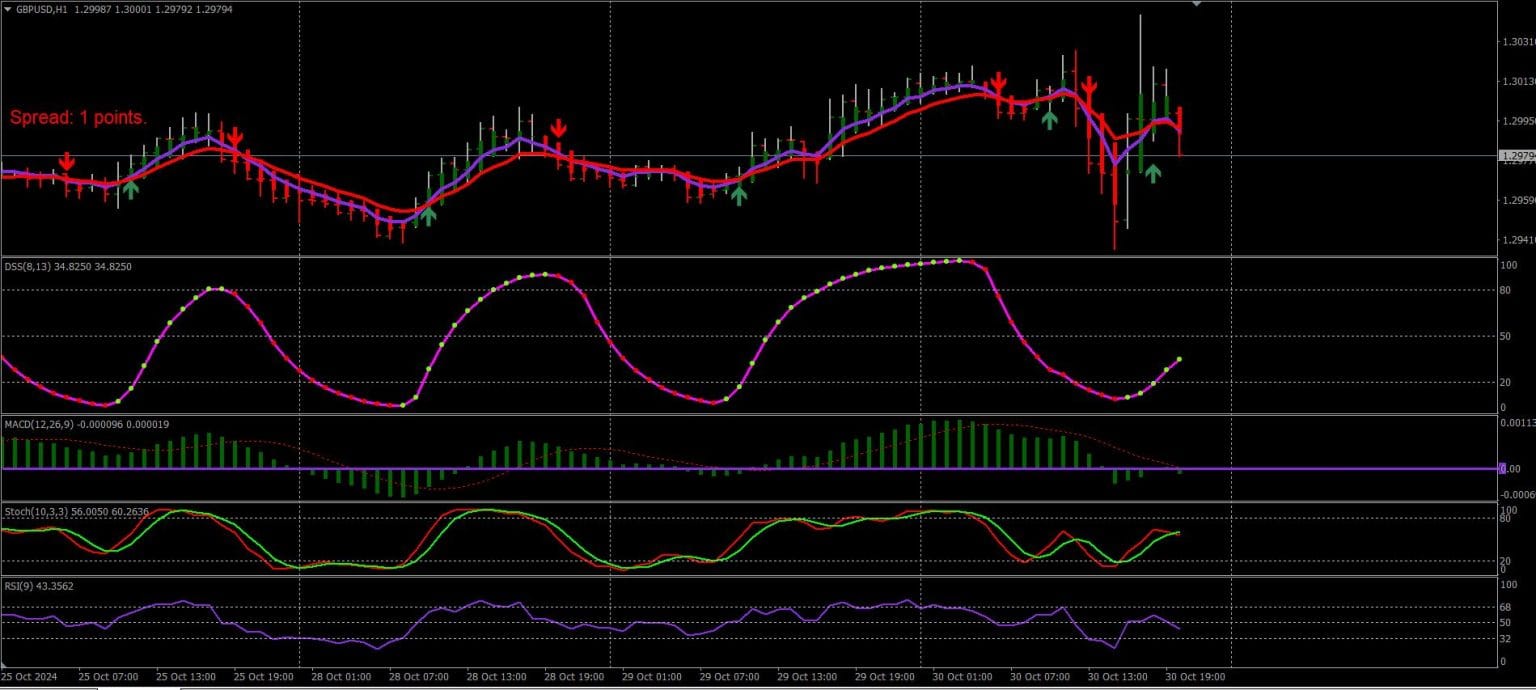Select the chart shift triangle marker at top
This screenshot has width=1536, height=690.
click(x=1197, y=4)
